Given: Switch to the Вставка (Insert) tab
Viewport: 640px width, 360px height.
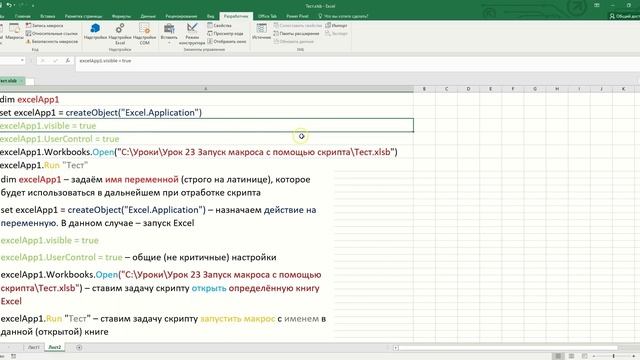Looking at the screenshot, I should point(48,16).
